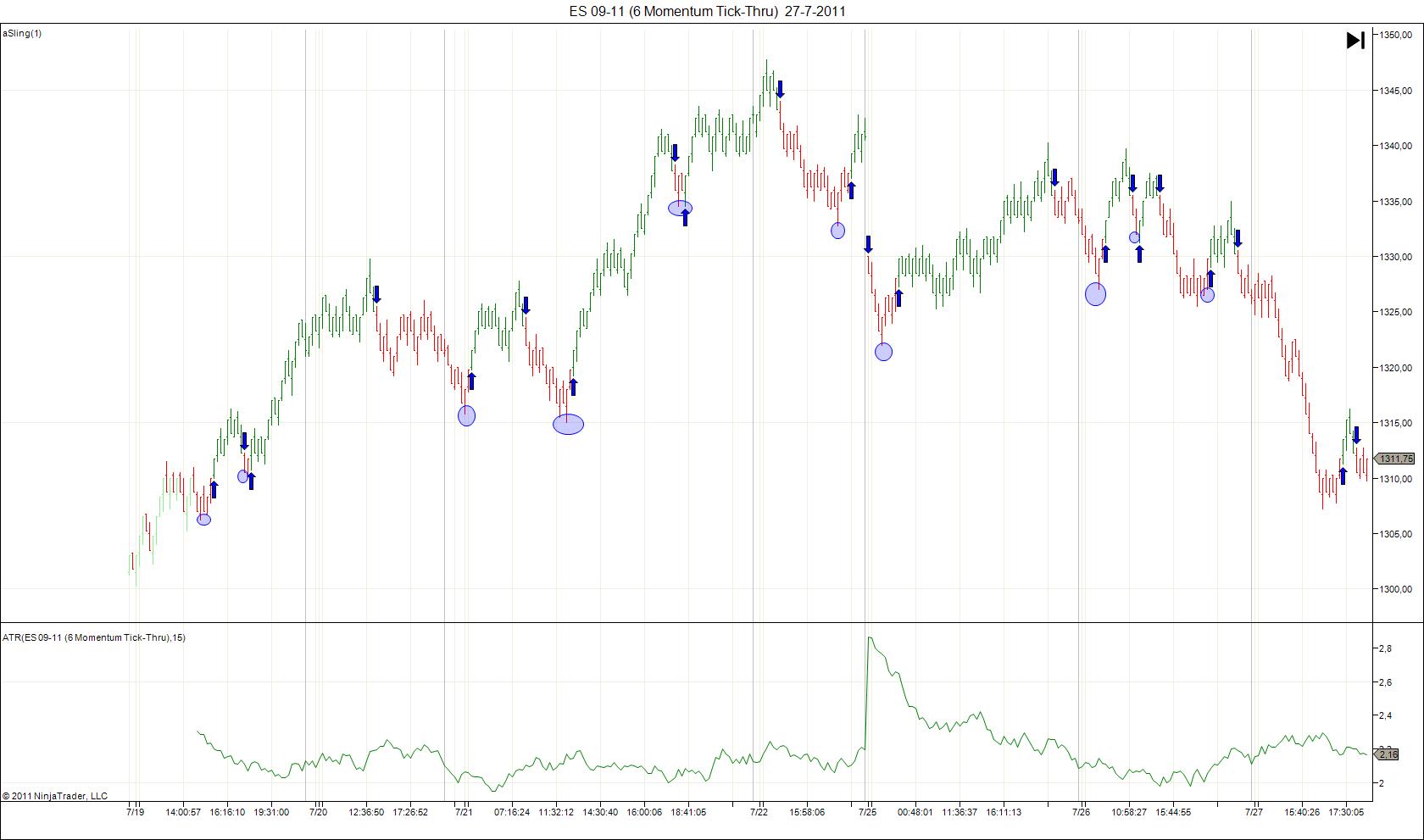The height and width of the screenshot is (840, 1424).
Task: Click the 17:26:52 time axis label
Action: pos(410,812)
